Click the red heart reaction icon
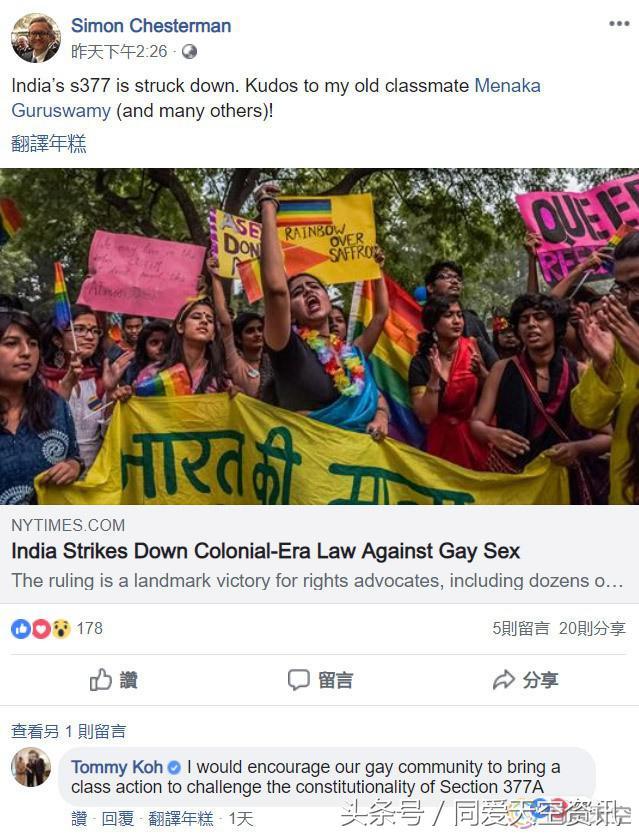This screenshot has height=838, width=639. [x=41, y=629]
